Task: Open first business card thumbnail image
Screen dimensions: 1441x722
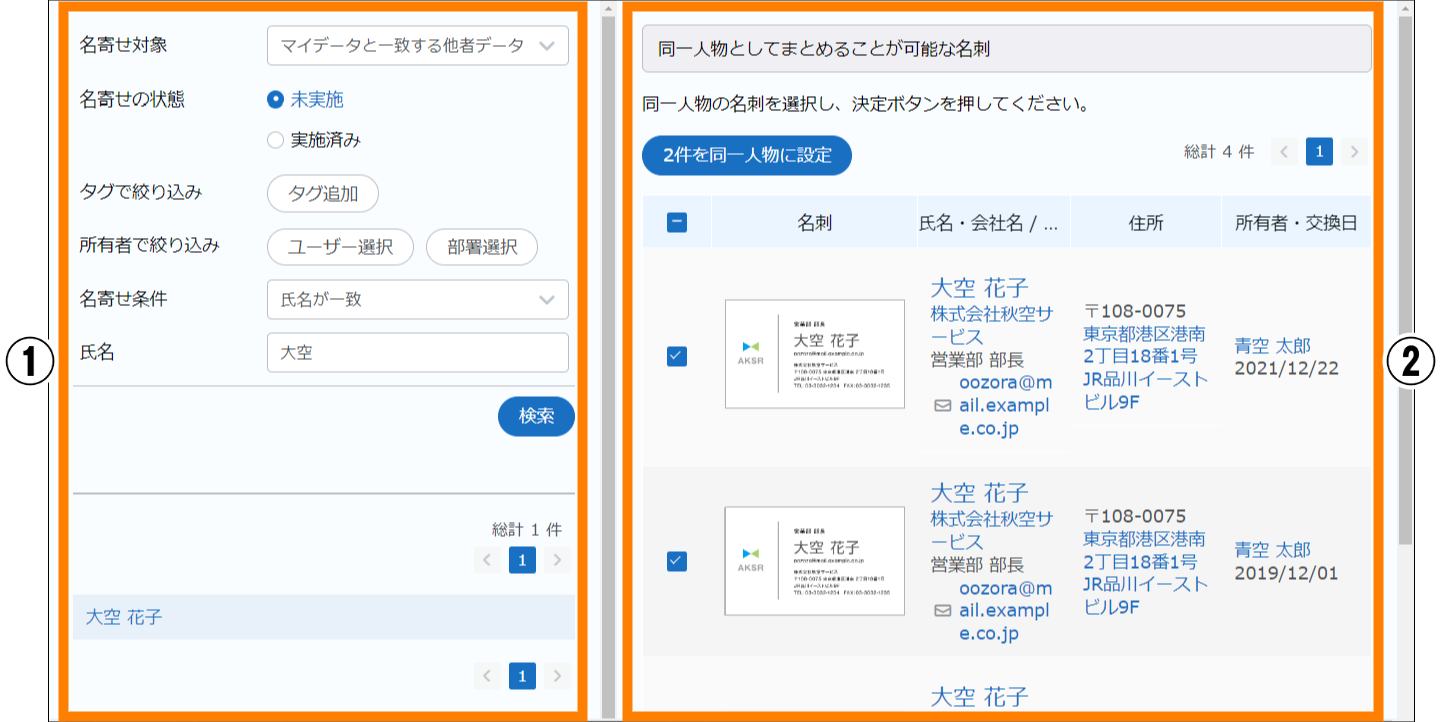Action: point(814,354)
